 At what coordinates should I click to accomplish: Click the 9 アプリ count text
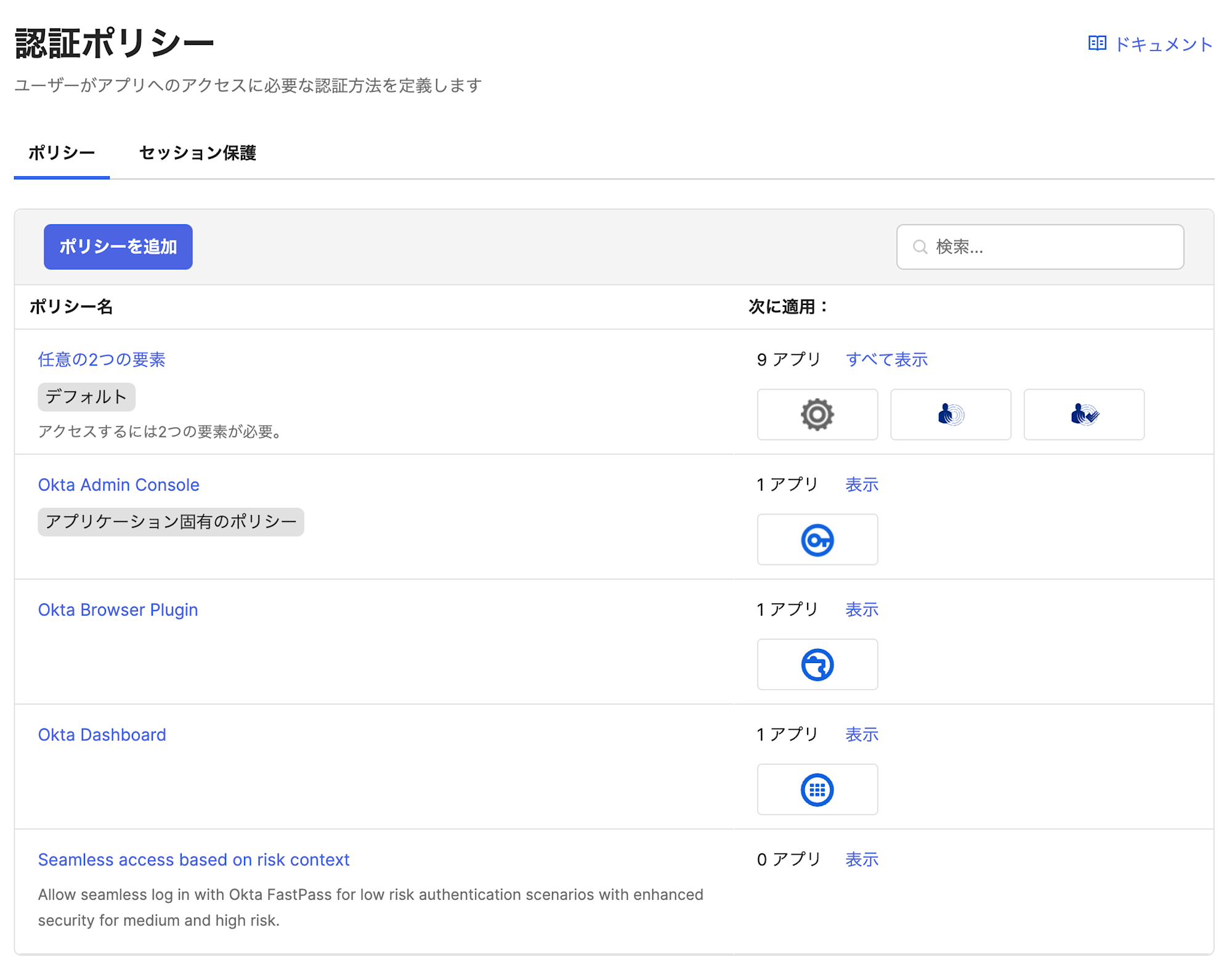click(788, 359)
